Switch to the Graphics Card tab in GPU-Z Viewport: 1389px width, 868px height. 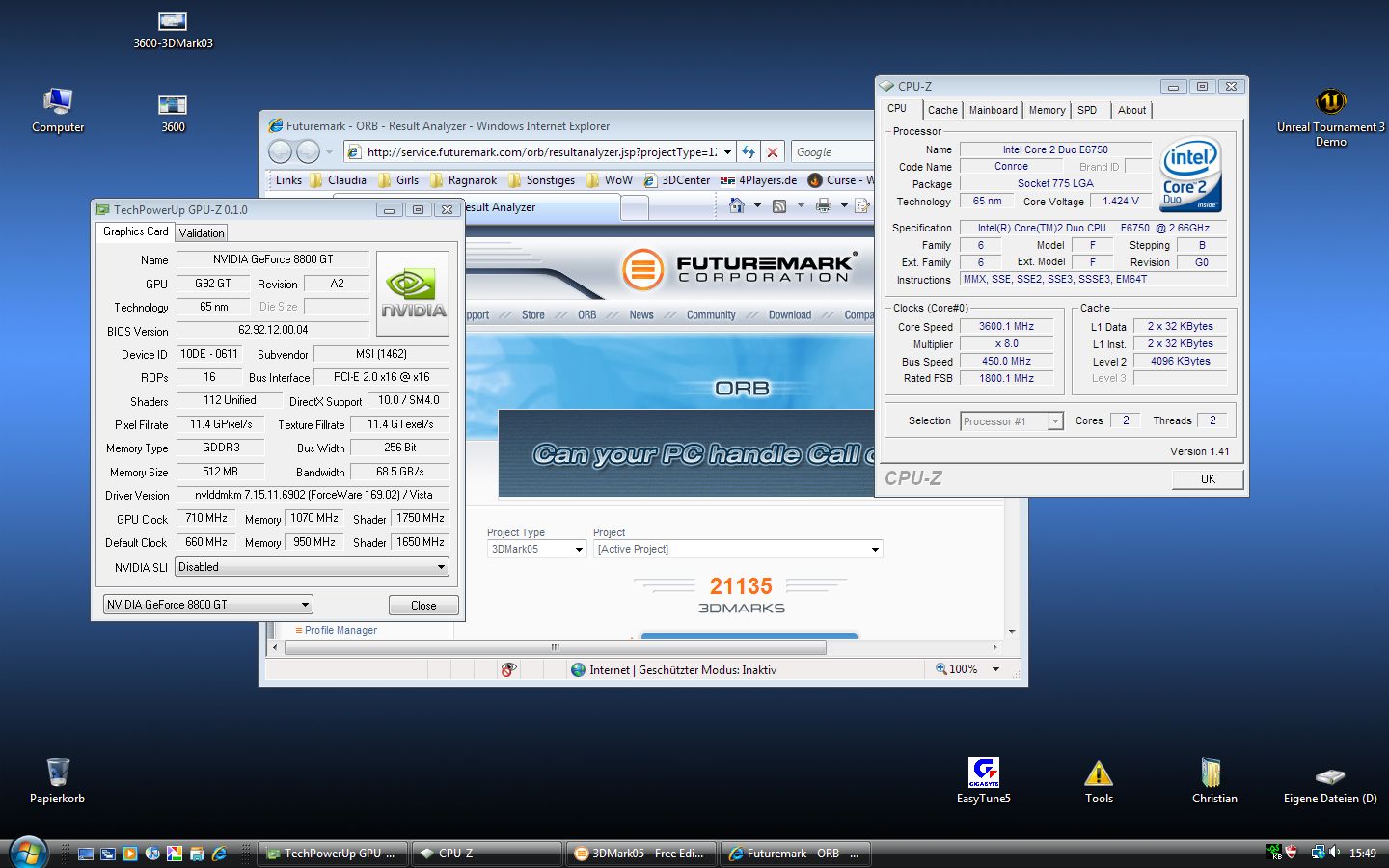[136, 231]
